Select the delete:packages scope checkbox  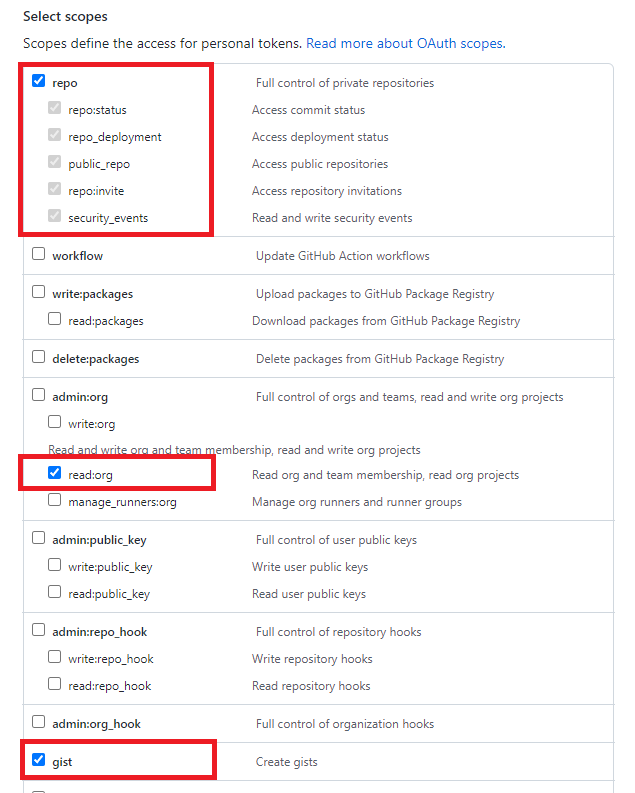pyautogui.click(x=38, y=357)
